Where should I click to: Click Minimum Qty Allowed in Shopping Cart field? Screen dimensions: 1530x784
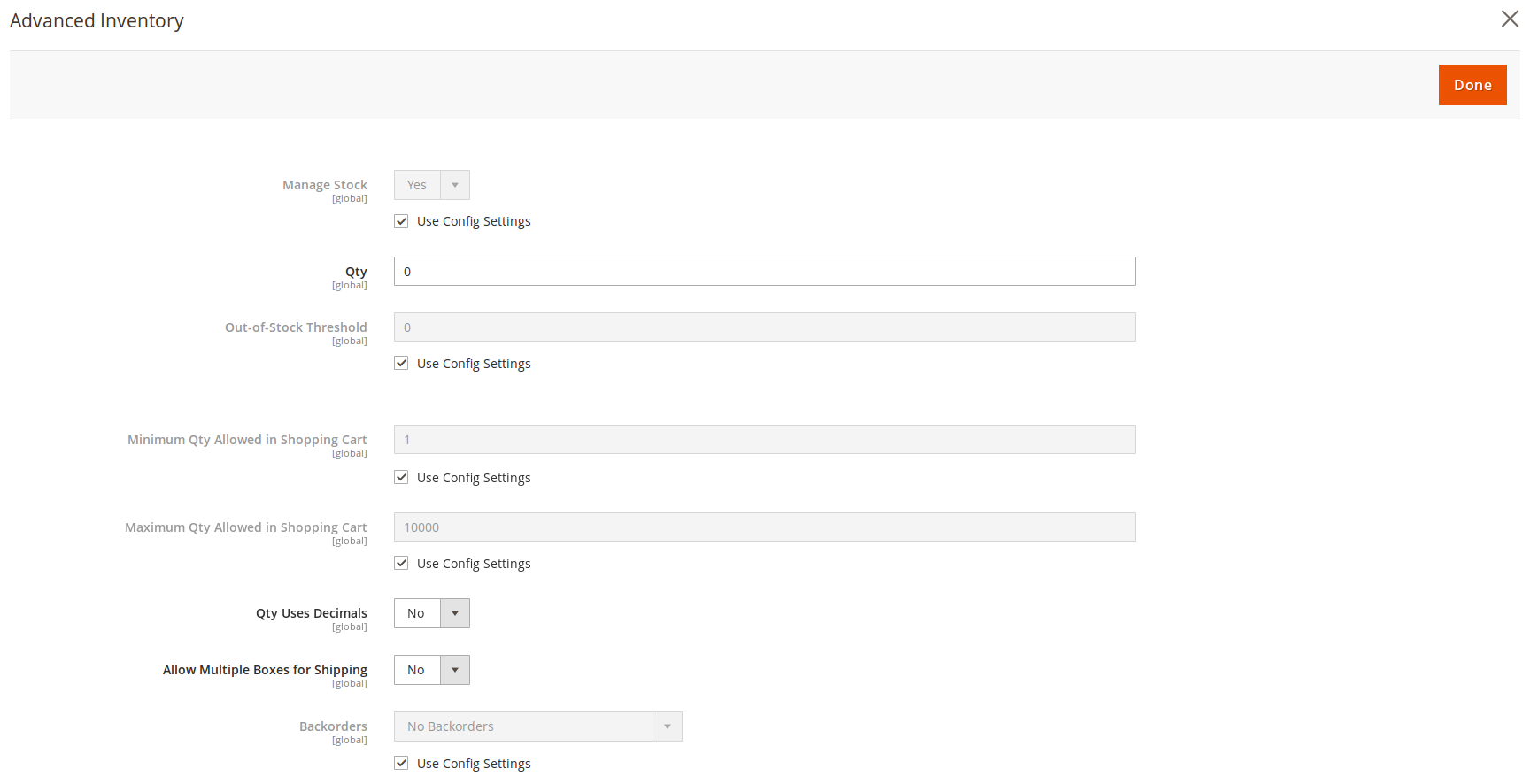tap(763, 440)
